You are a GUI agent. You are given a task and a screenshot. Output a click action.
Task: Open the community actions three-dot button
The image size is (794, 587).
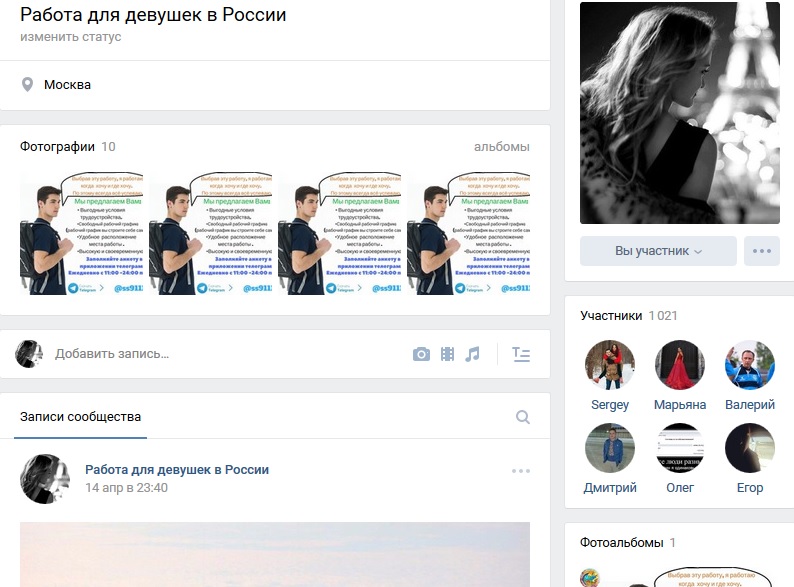(762, 251)
